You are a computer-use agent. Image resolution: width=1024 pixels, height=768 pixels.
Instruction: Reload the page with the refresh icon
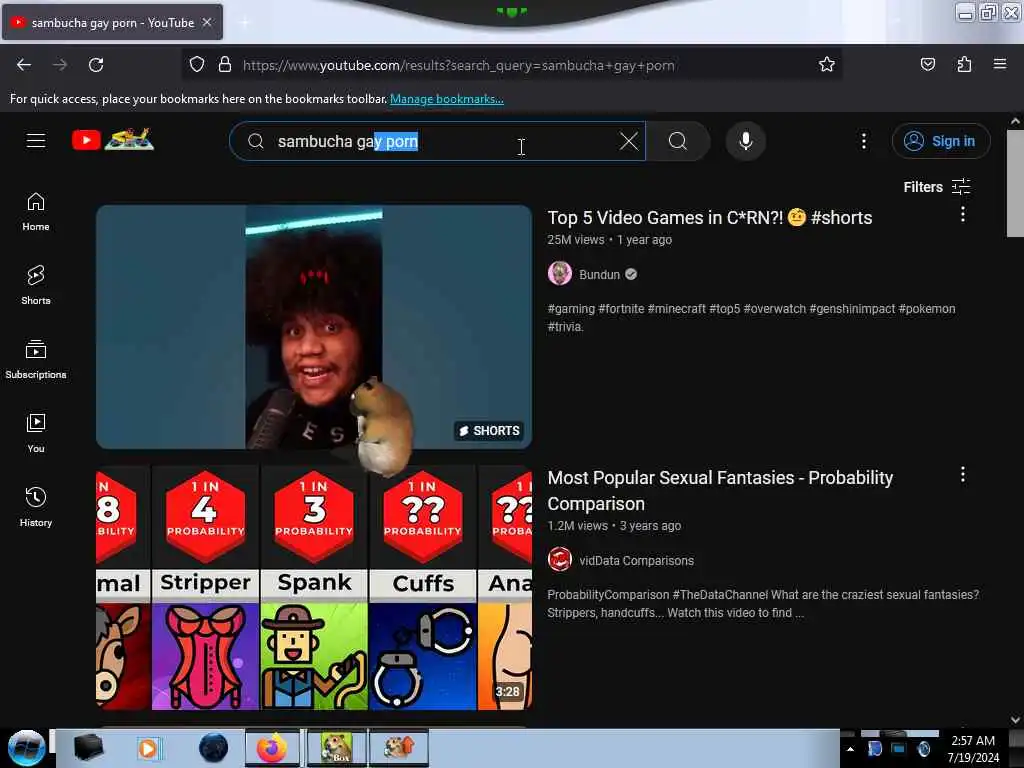pos(96,65)
